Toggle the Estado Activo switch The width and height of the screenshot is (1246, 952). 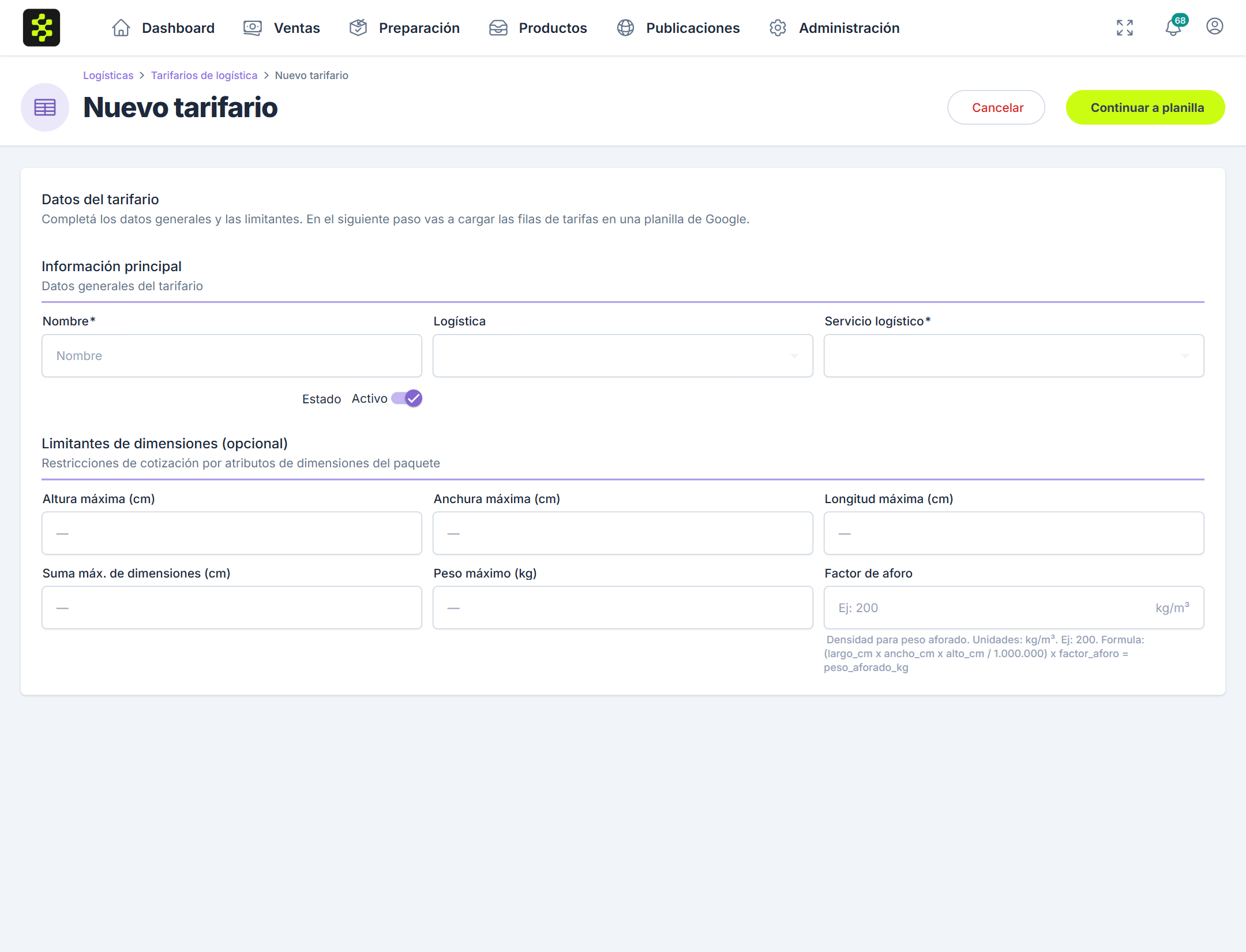click(x=407, y=398)
